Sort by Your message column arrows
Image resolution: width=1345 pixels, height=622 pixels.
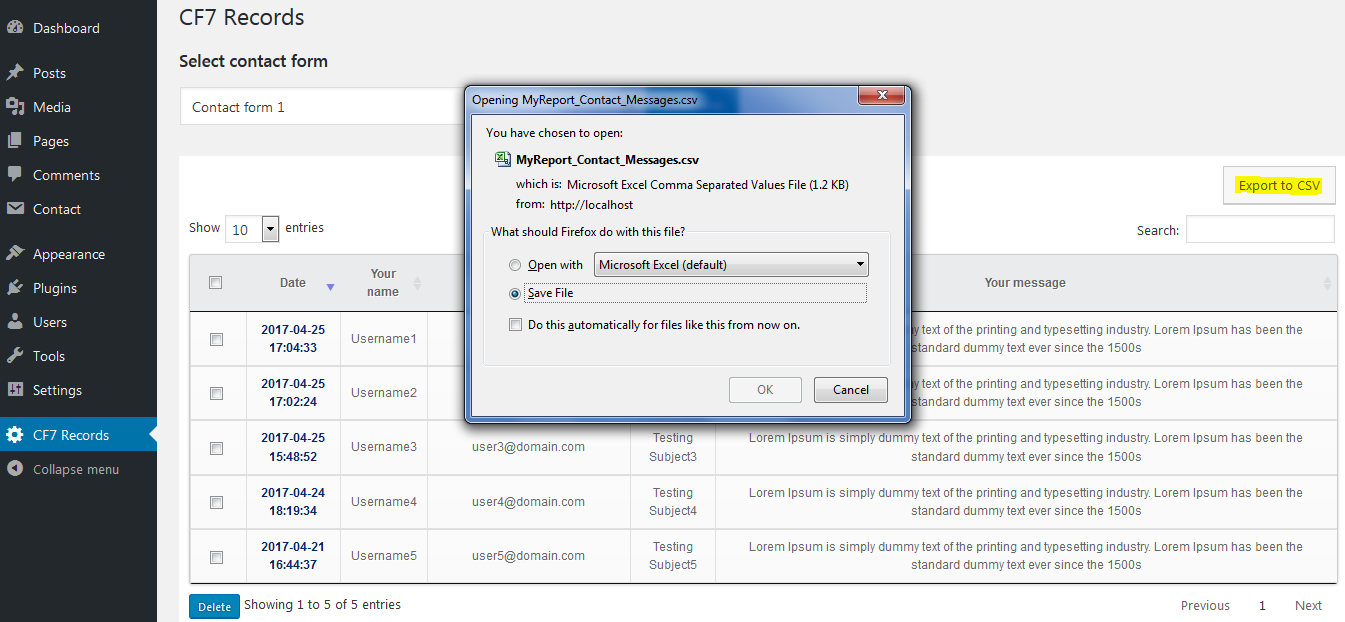click(x=1327, y=283)
